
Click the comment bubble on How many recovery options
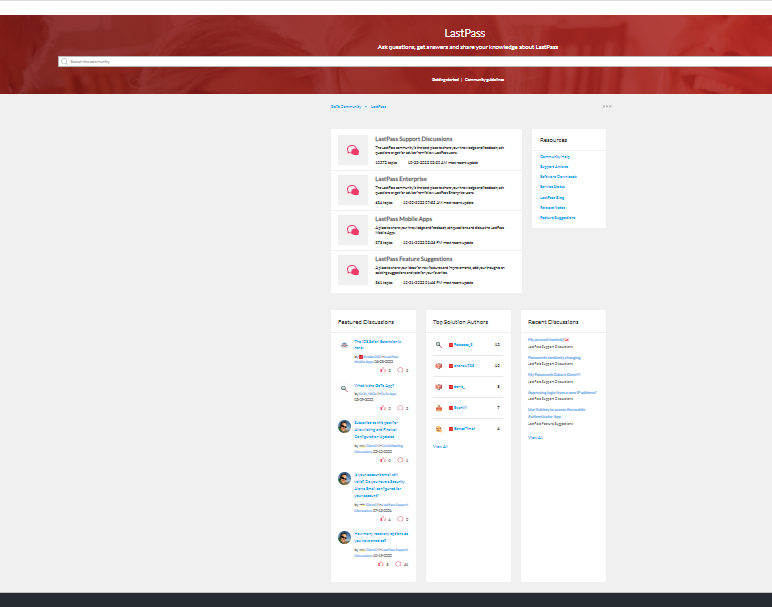[x=398, y=564]
